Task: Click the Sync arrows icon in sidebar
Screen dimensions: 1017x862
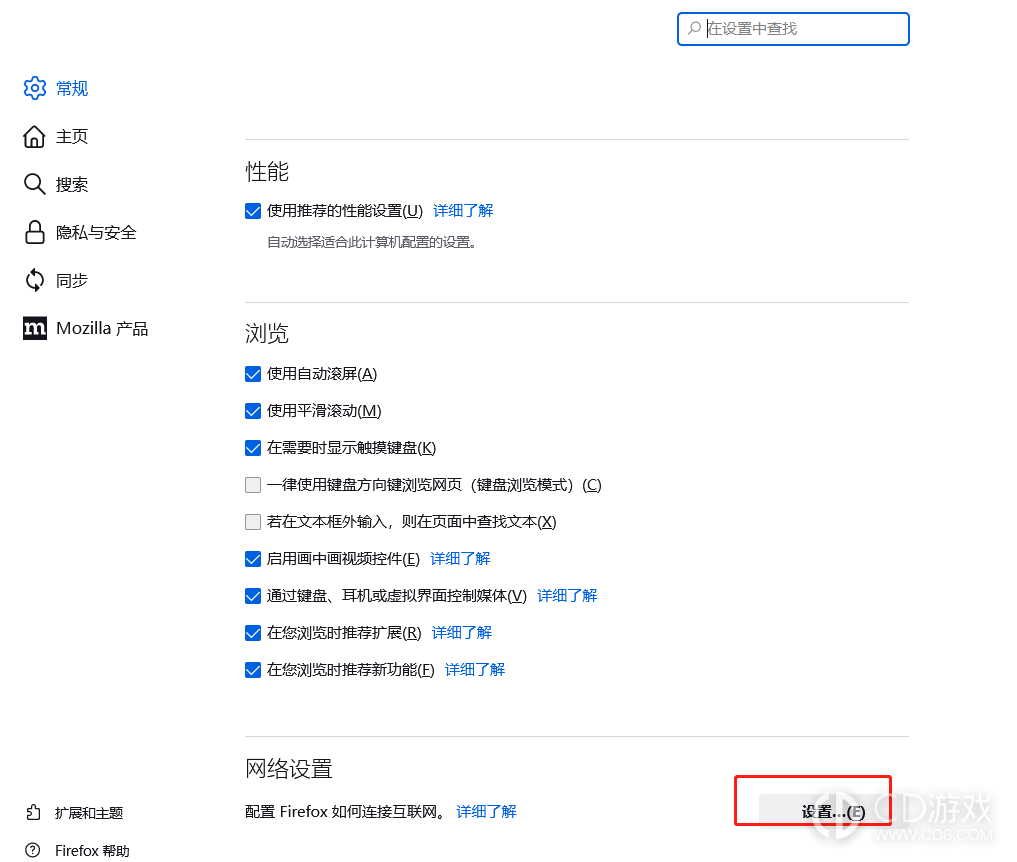Action: 35,280
